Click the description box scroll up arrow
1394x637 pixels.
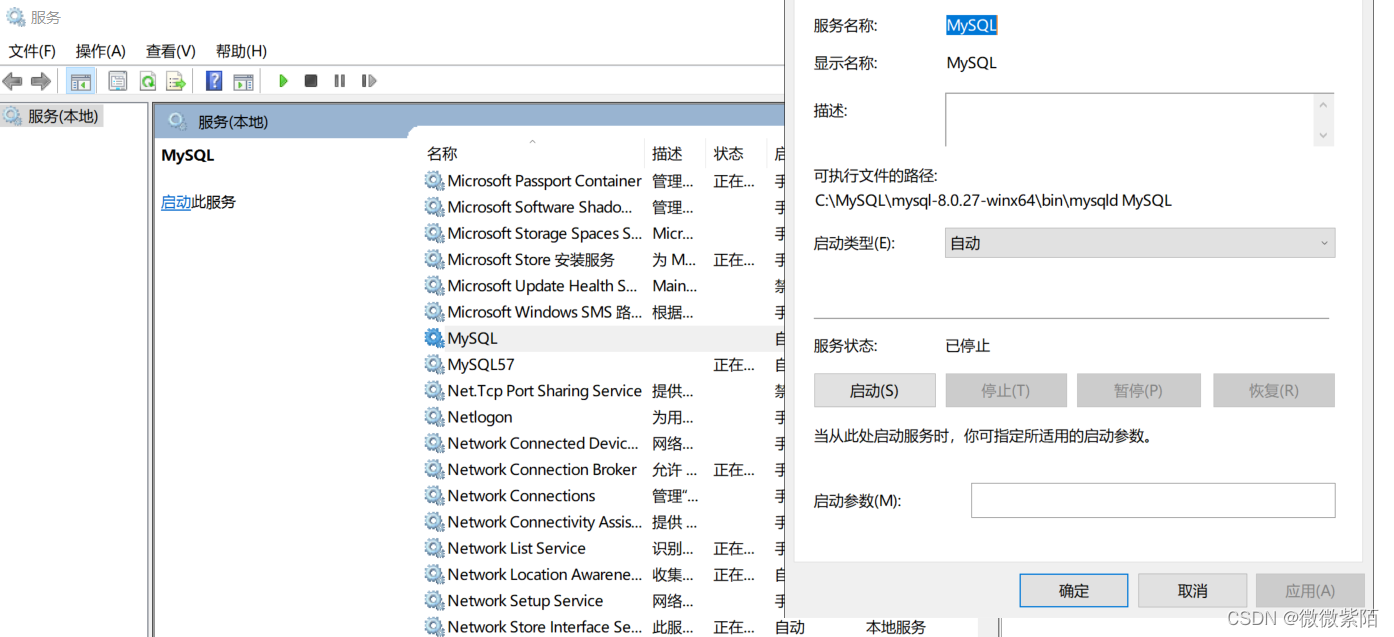tap(1323, 105)
